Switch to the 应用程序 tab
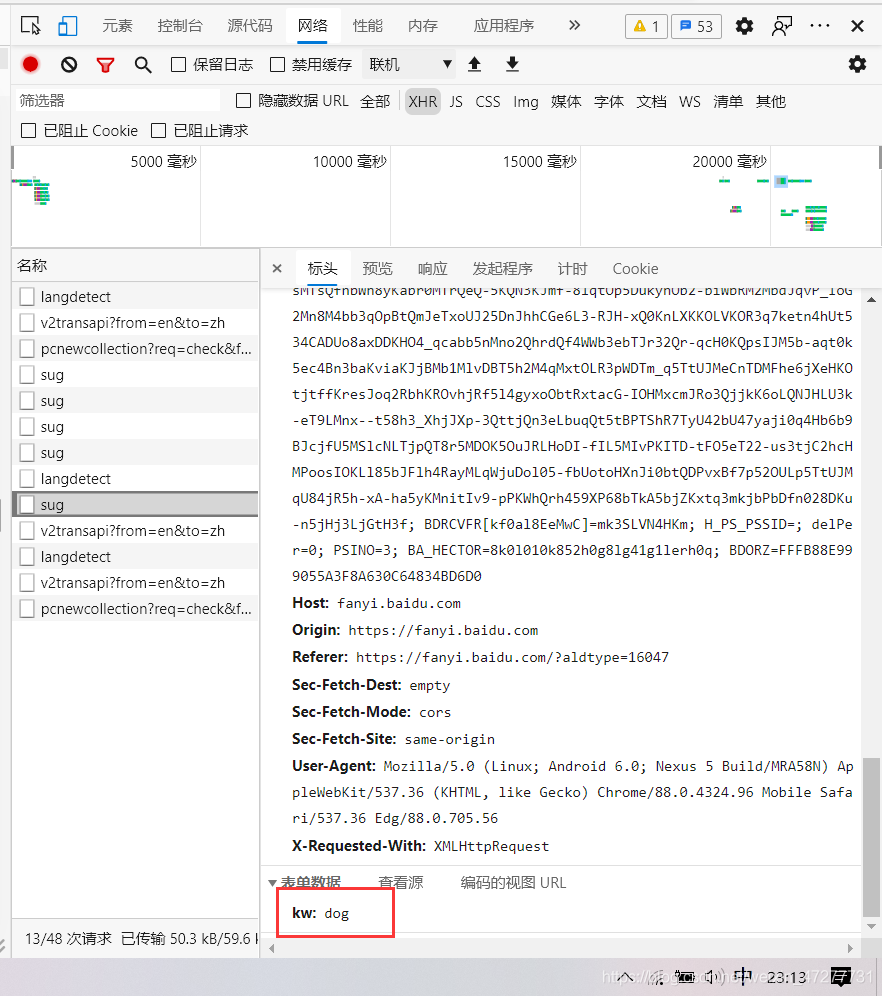 tap(504, 25)
